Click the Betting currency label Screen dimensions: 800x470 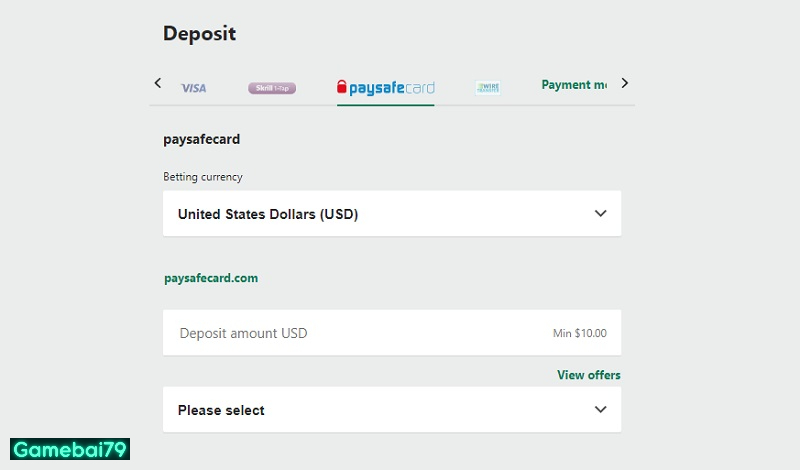203,177
